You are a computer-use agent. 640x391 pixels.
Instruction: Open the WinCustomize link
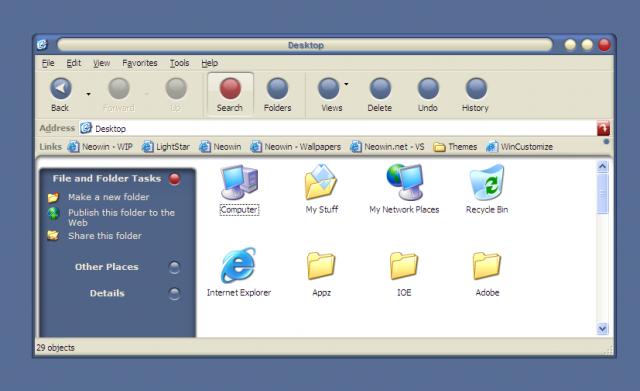(x=519, y=147)
